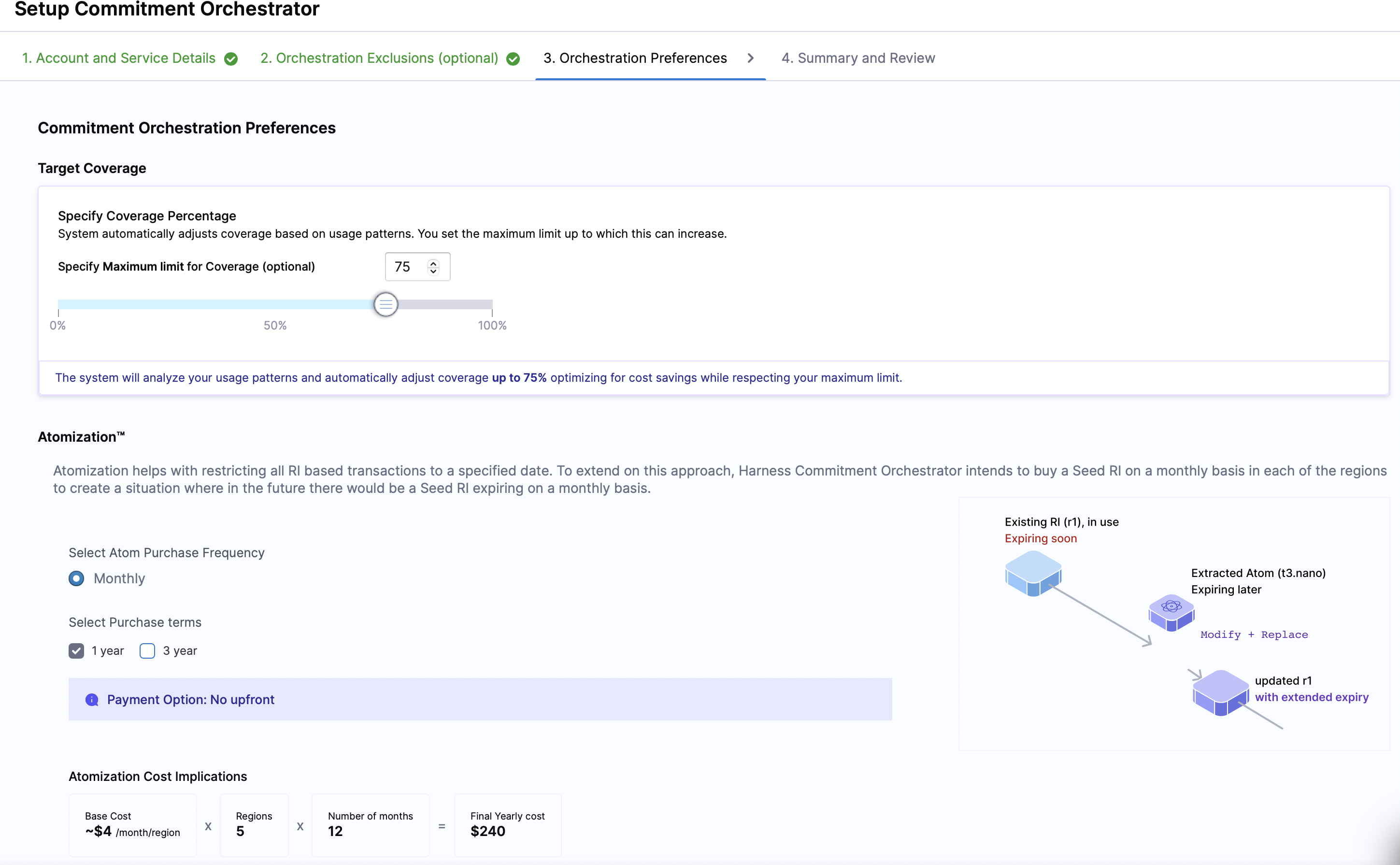Click the Orchestration Preferences step tab
Screen dimensions: 1400x865
click(x=635, y=58)
